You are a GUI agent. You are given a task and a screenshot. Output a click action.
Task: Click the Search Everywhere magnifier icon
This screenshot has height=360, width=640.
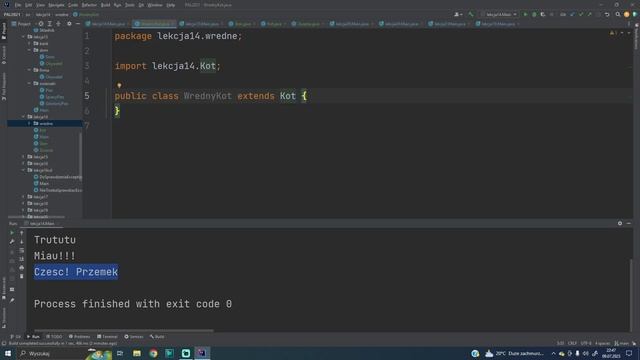(618, 14)
